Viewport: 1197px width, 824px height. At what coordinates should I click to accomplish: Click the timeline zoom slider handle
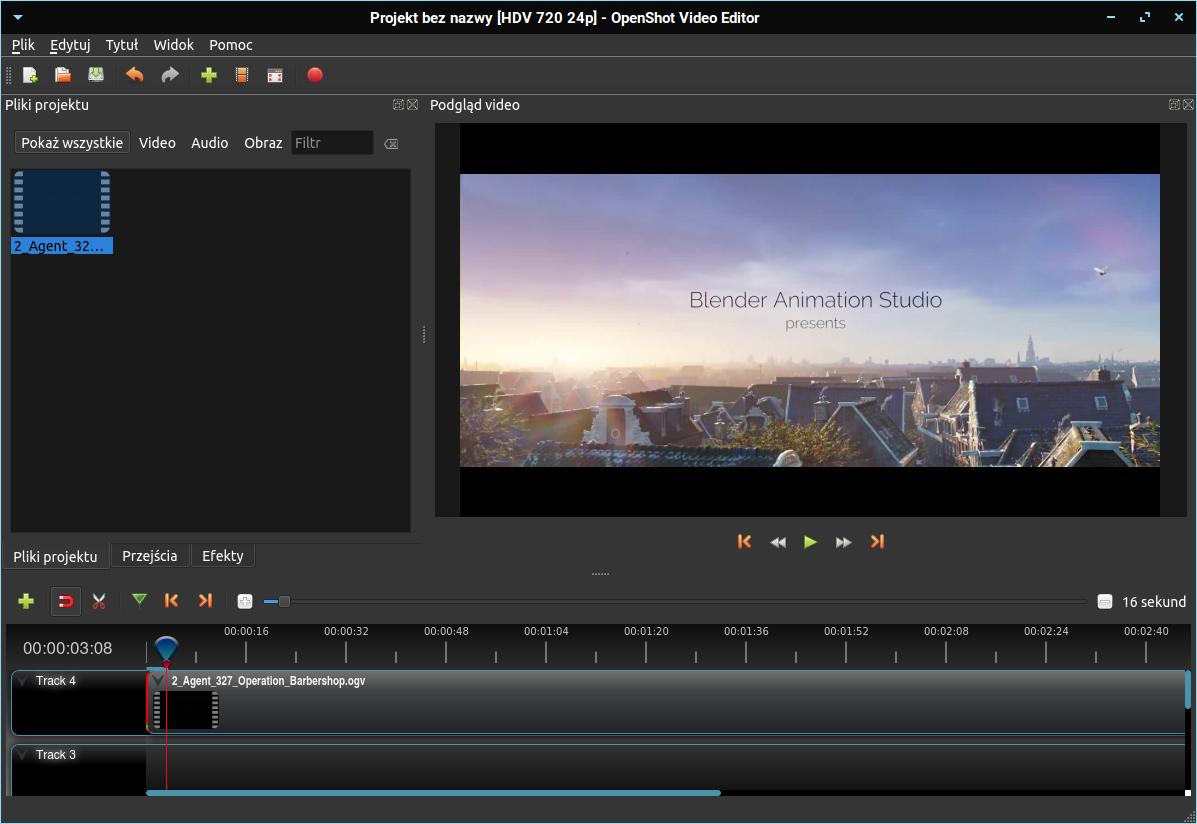coord(284,602)
